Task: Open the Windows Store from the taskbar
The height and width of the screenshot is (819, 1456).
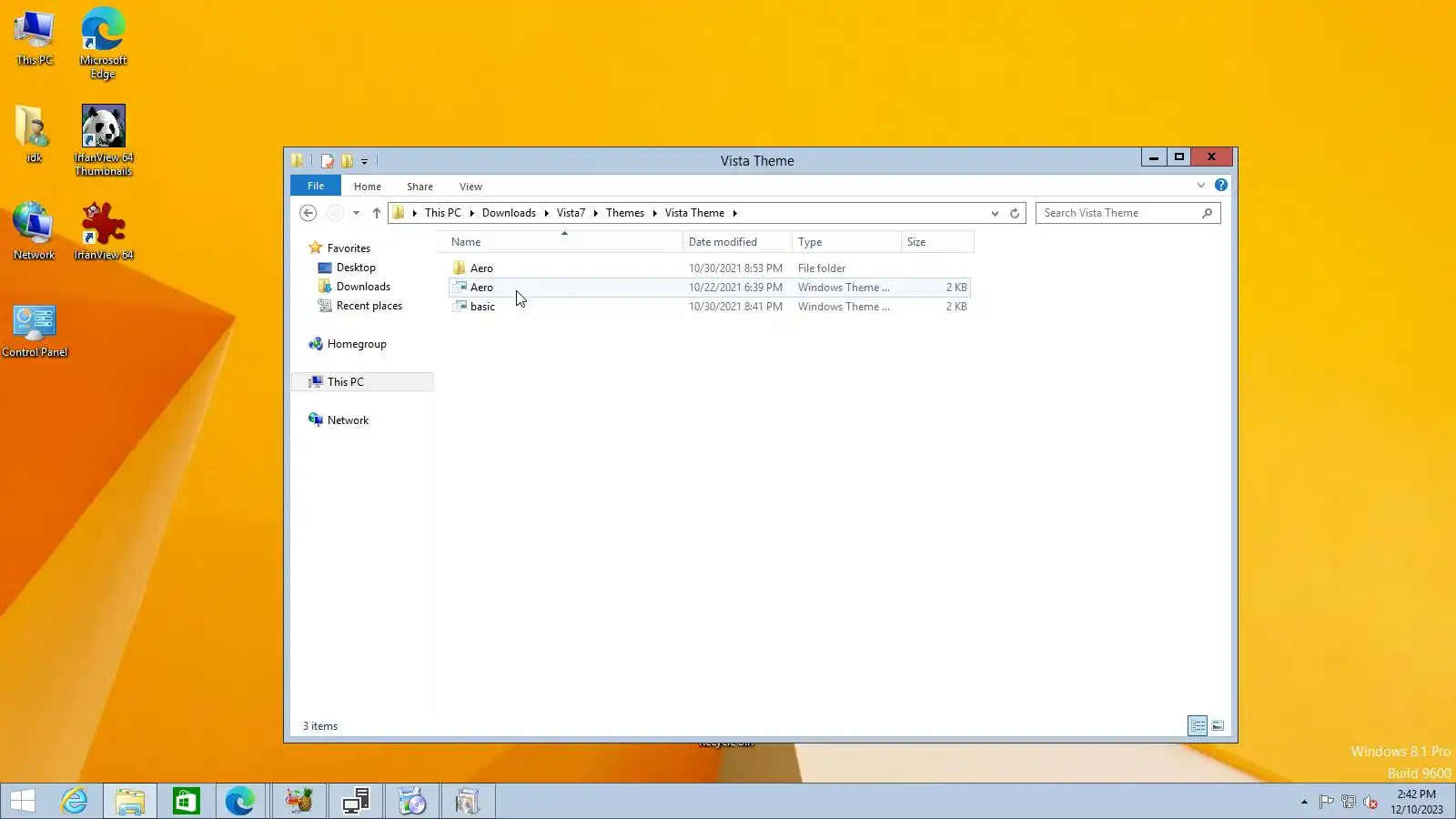Action: click(186, 802)
